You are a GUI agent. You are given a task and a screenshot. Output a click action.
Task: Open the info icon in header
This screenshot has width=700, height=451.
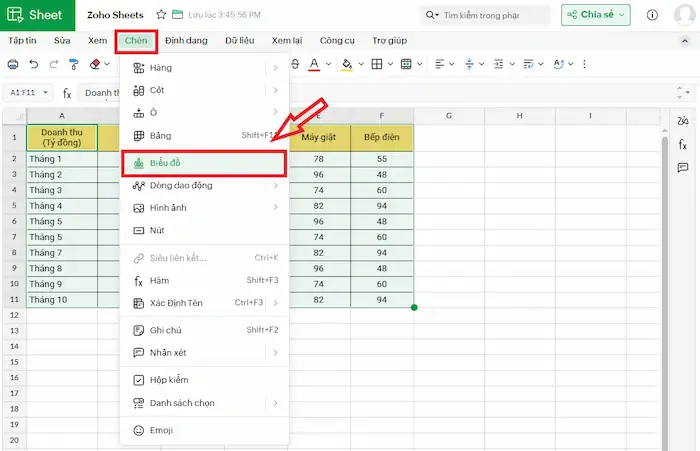tap(652, 15)
